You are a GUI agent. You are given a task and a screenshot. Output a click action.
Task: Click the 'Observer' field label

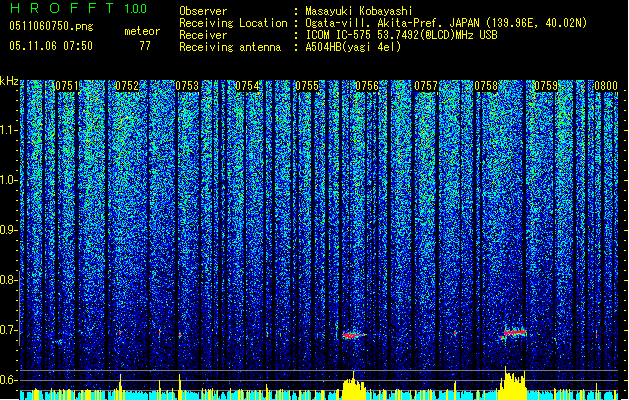[203, 11]
